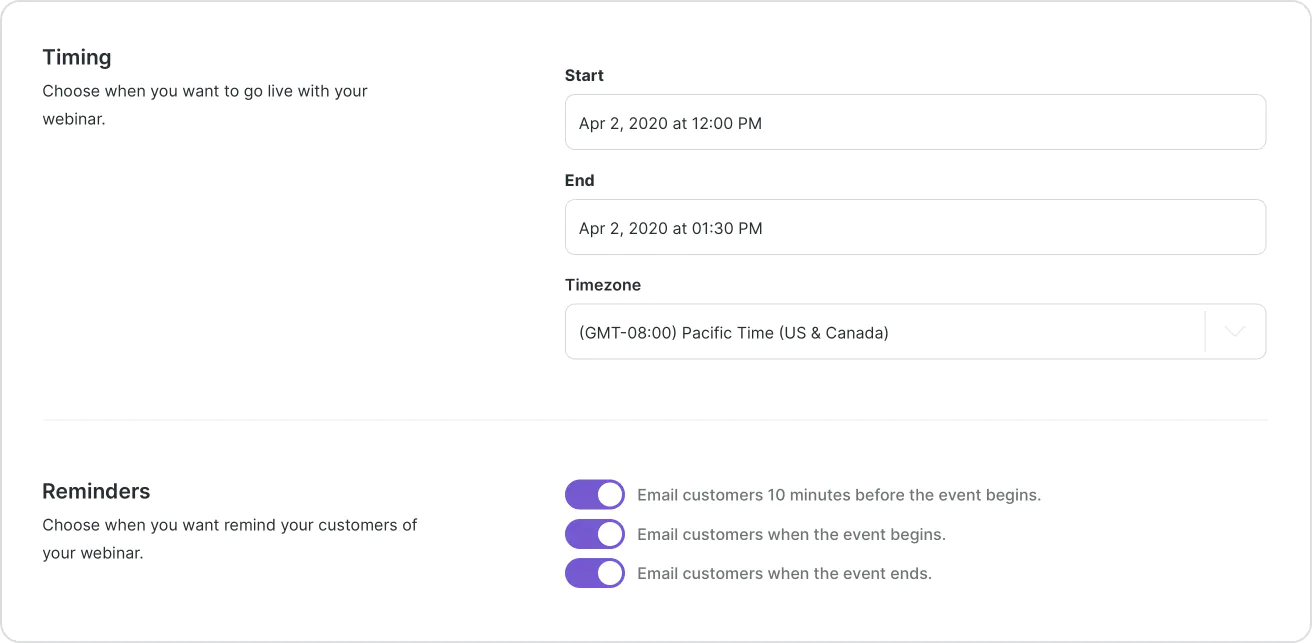This screenshot has height=643, width=1312.
Task: Click the divider area between Timing and Reminders
Action: point(654,421)
